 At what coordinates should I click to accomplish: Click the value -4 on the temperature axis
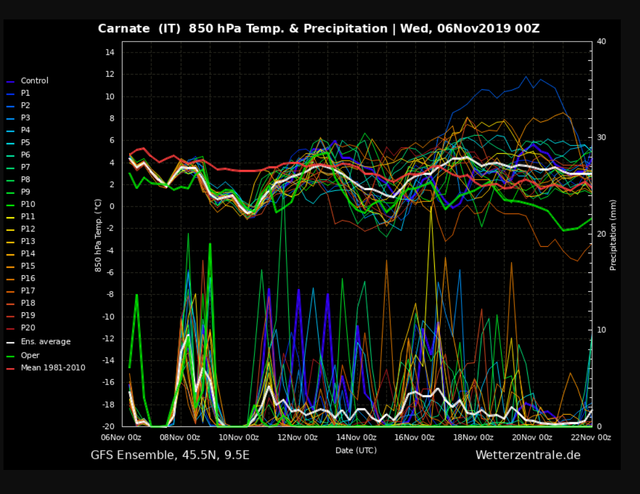(x=111, y=251)
